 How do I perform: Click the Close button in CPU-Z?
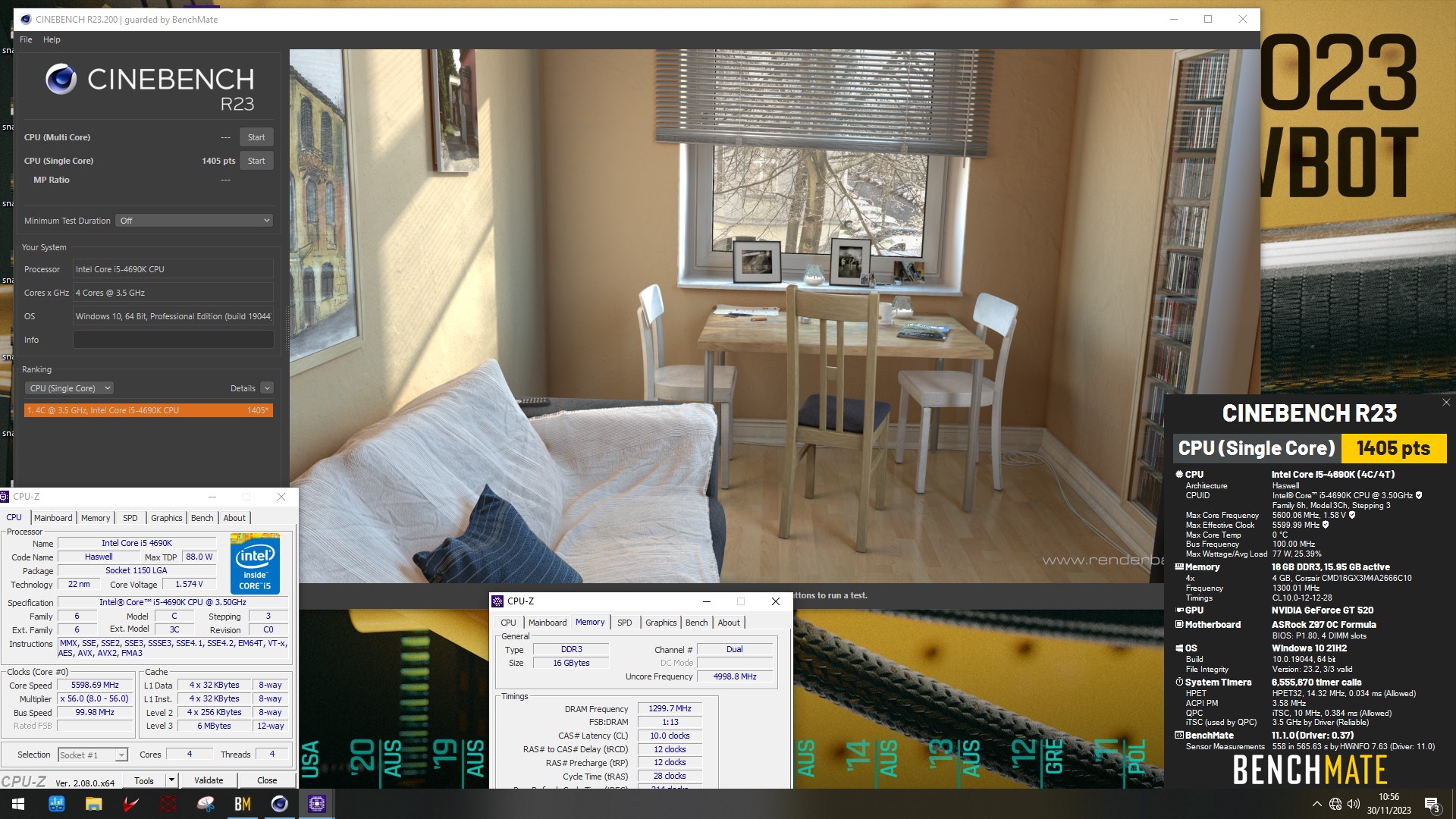click(x=267, y=780)
